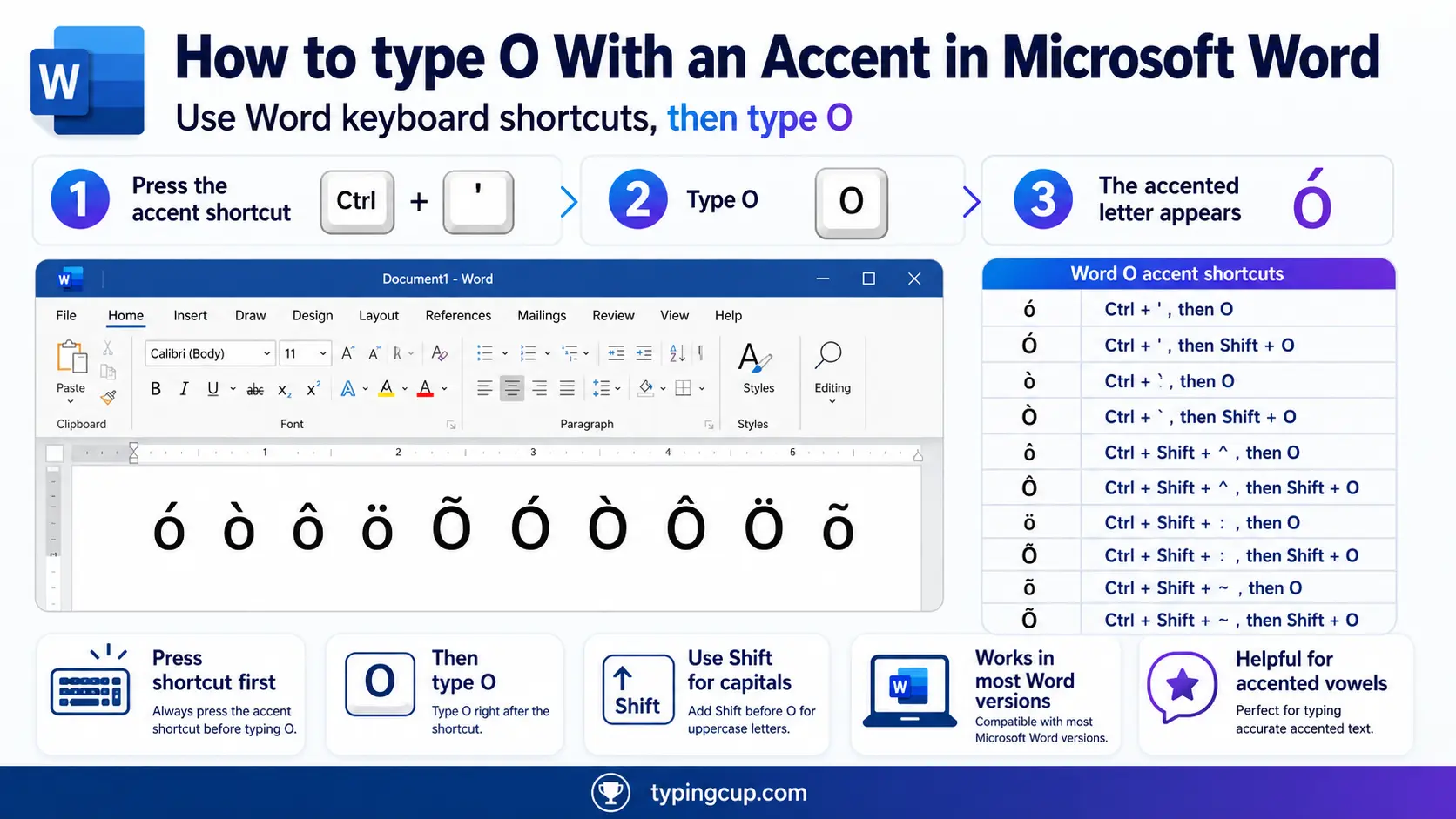Click the Paste clipboard icon

pyautogui.click(x=71, y=357)
